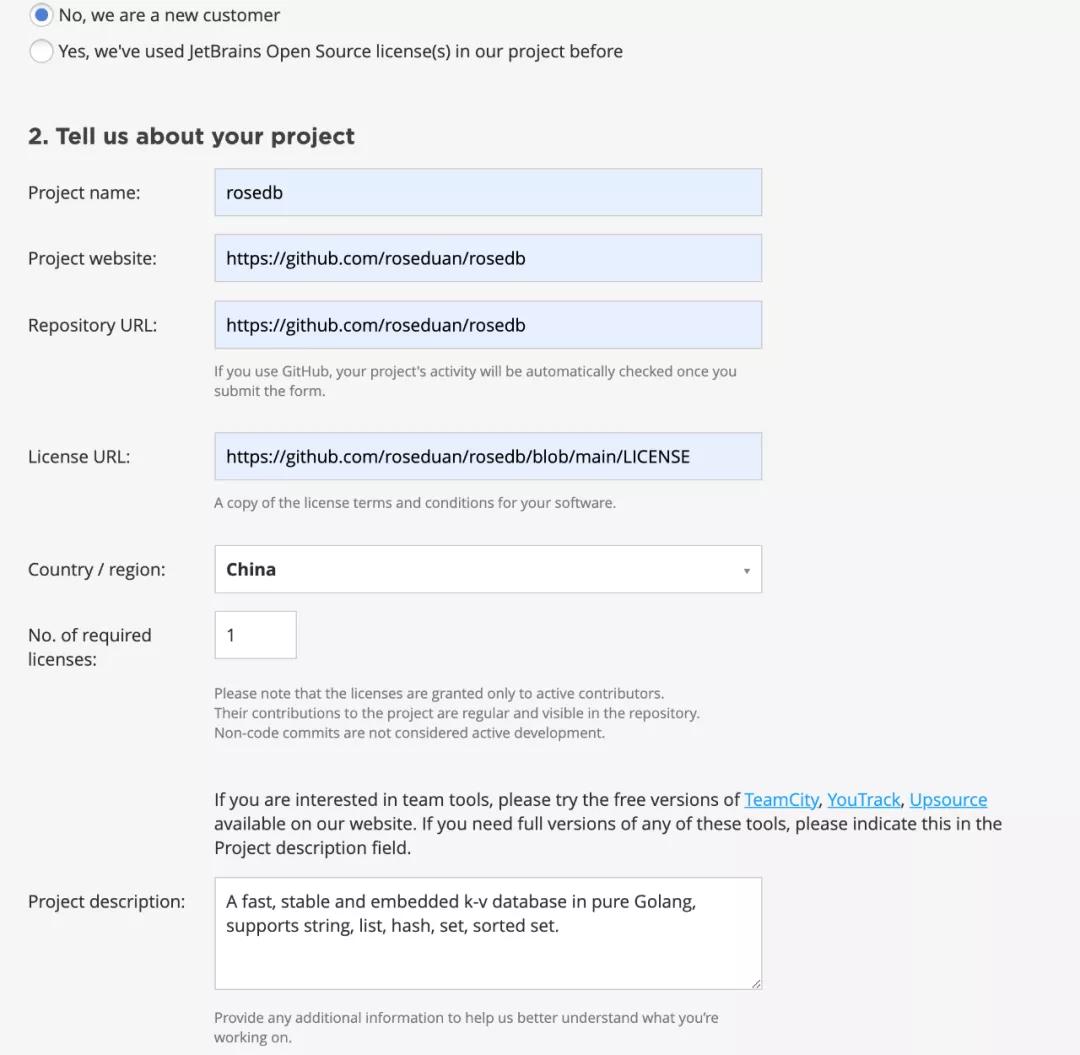
Task: Focus the Project name field containing rosedb
Action: 487,192
